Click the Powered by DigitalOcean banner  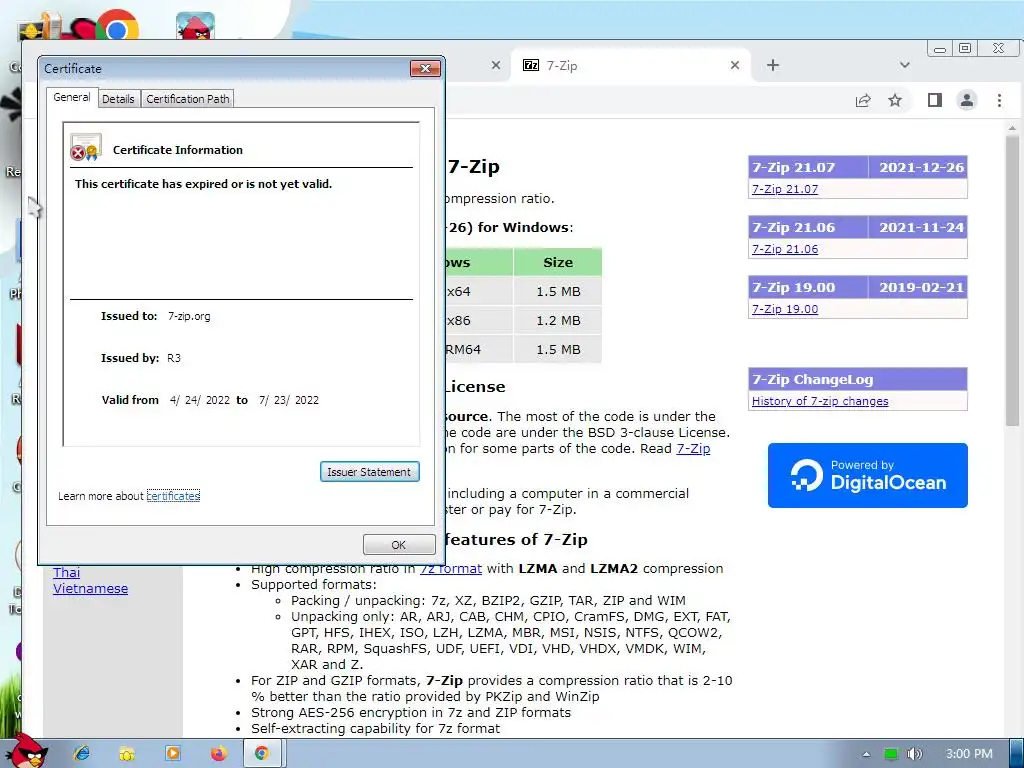tap(867, 475)
